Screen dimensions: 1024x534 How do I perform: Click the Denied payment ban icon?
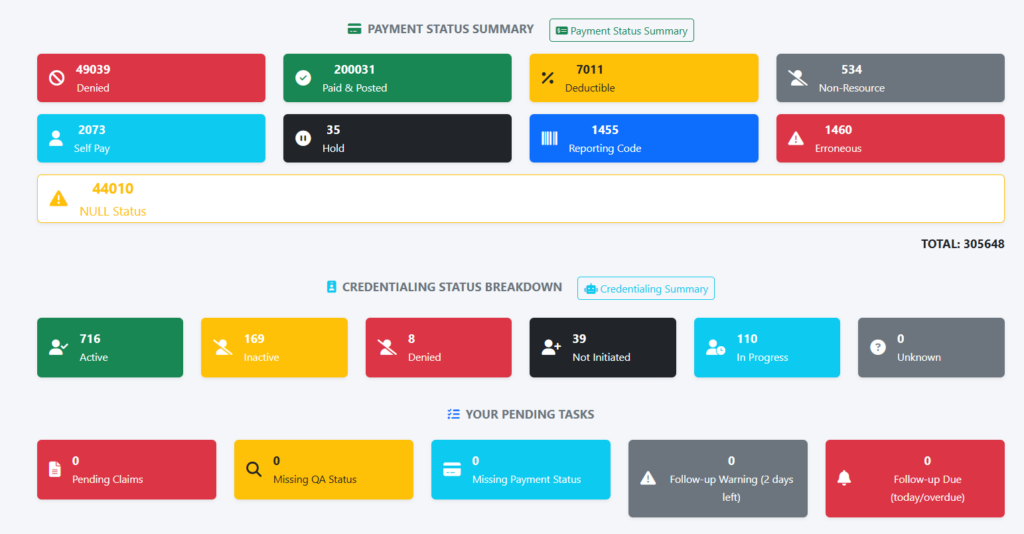click(57, 79)
